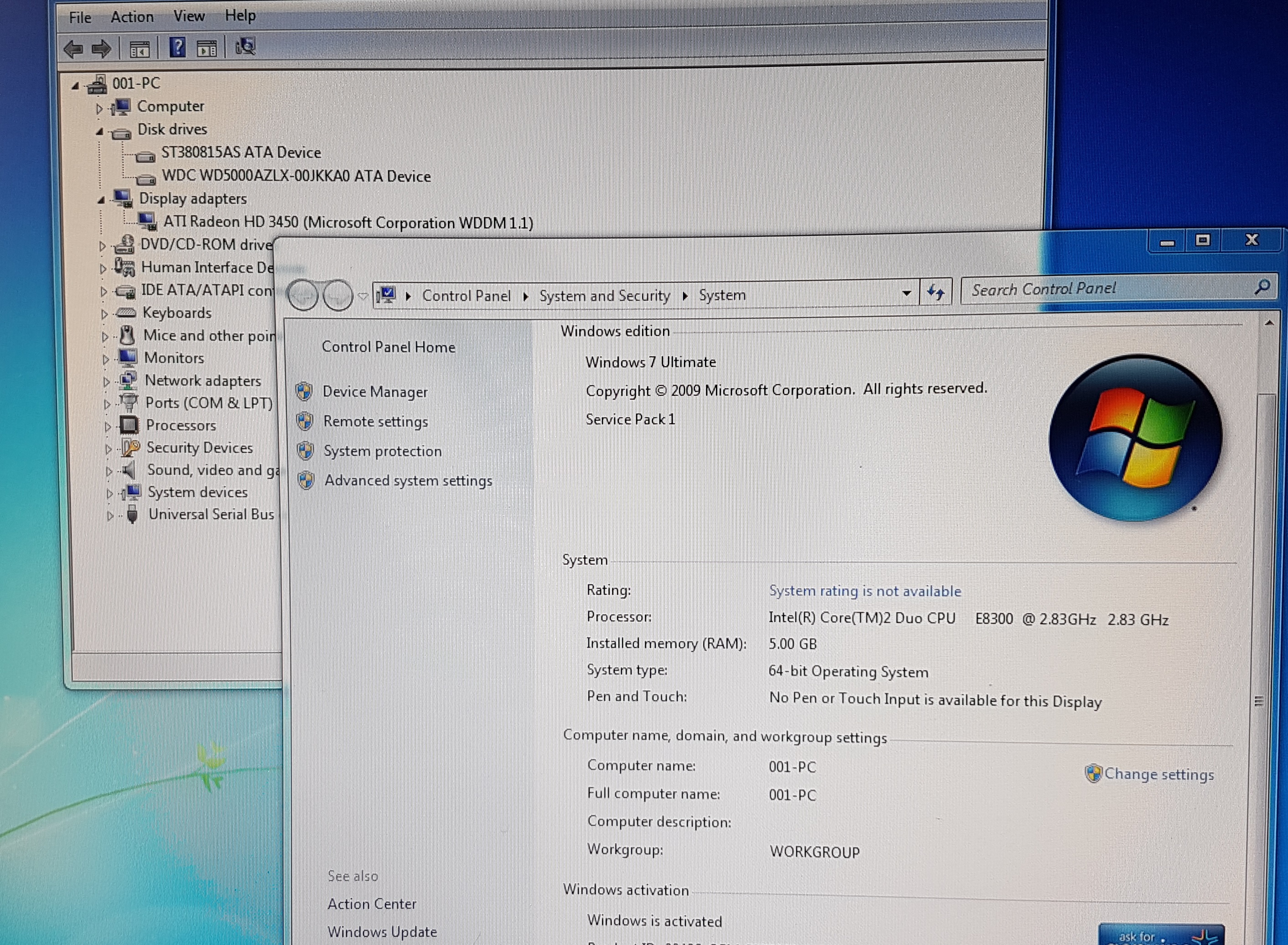
Task: Open the Action menu in Device Manager
Action: coord(132,17)
